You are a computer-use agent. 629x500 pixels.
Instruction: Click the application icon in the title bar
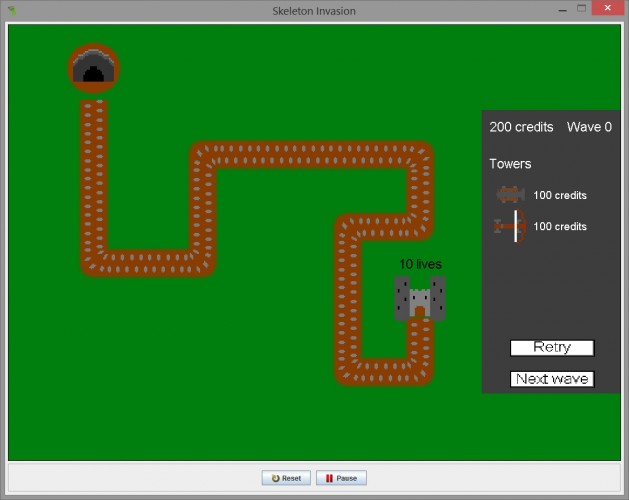12,10
